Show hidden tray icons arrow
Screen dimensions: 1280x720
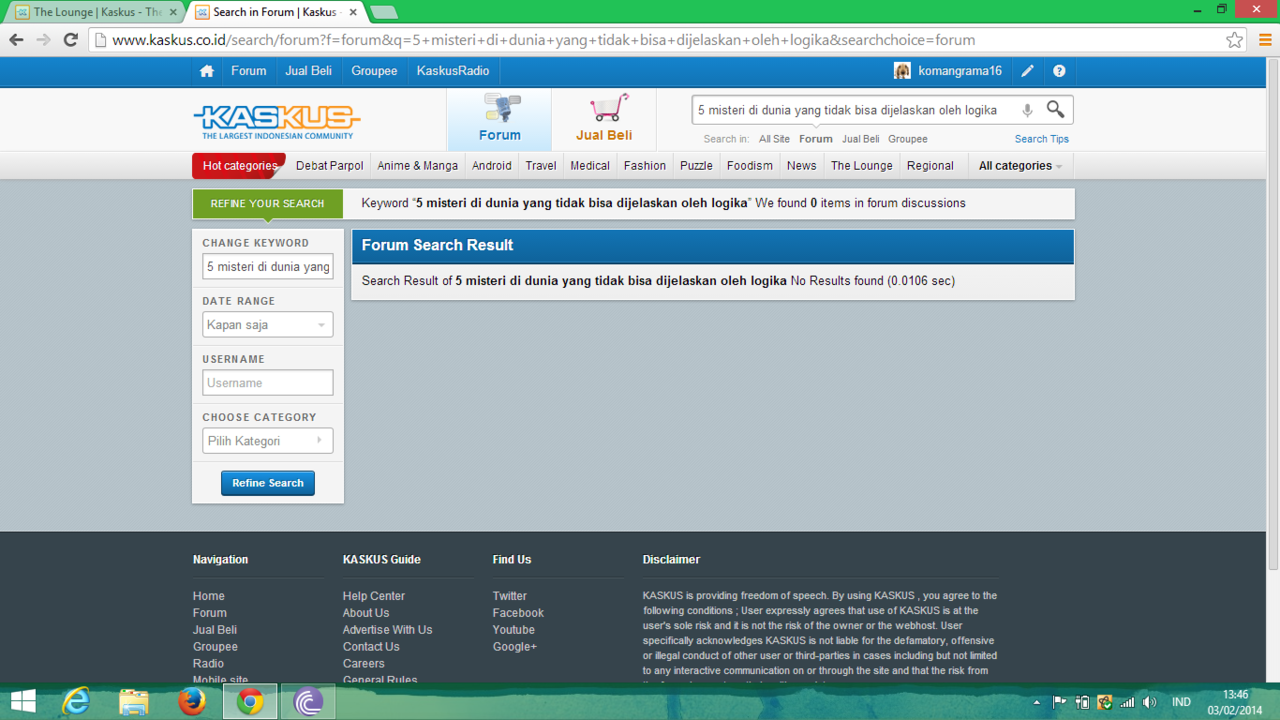[1036, 702]
